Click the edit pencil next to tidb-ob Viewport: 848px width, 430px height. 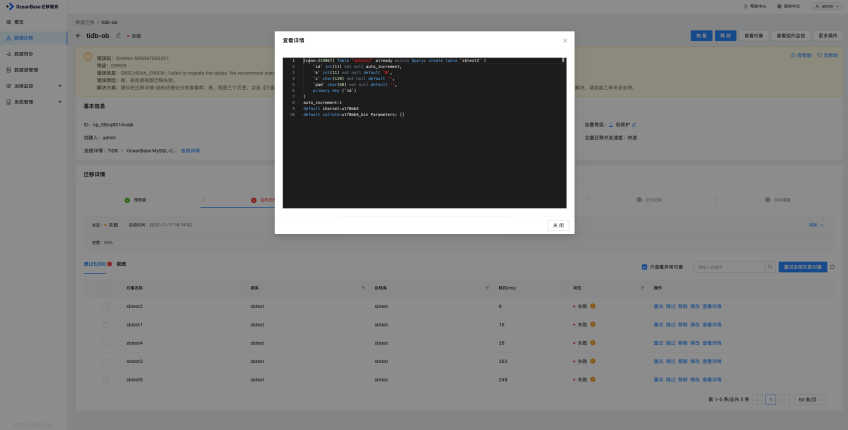[x=118, y=36]
